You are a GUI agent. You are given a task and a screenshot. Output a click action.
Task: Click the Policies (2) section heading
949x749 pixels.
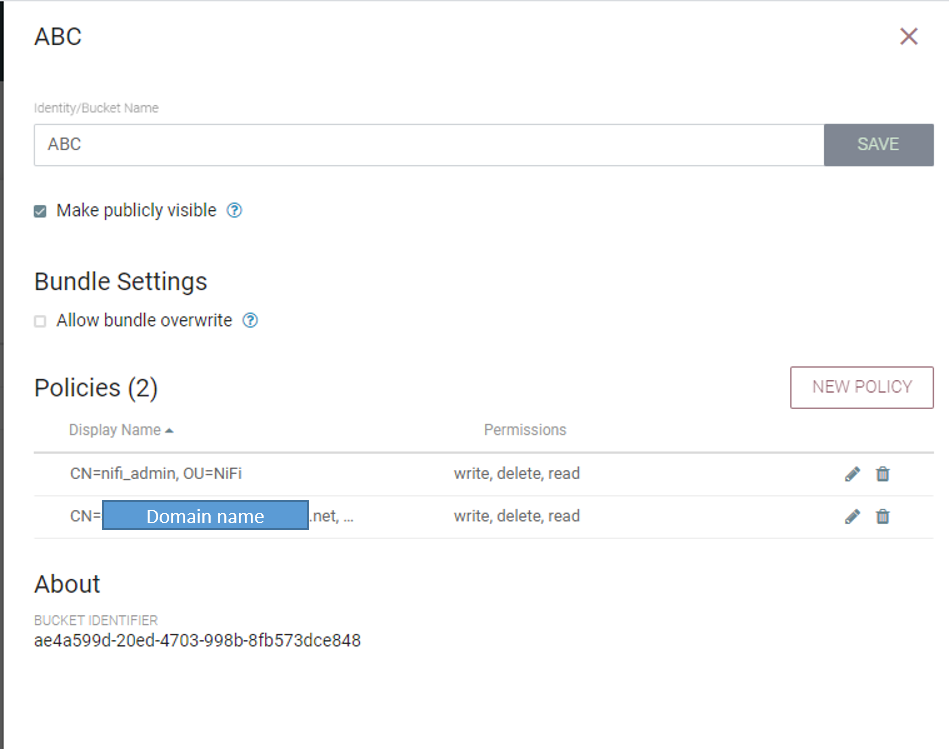click(x=96, y=388)
